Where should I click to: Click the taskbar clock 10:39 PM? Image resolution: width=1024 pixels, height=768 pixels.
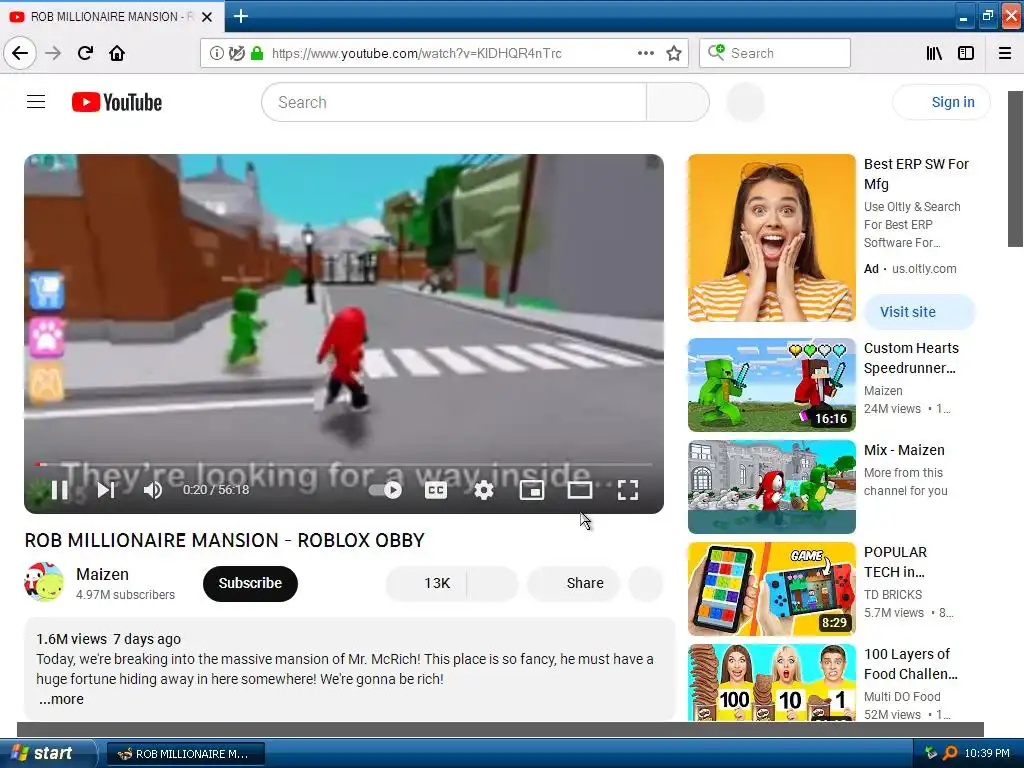tap(987, 753)
